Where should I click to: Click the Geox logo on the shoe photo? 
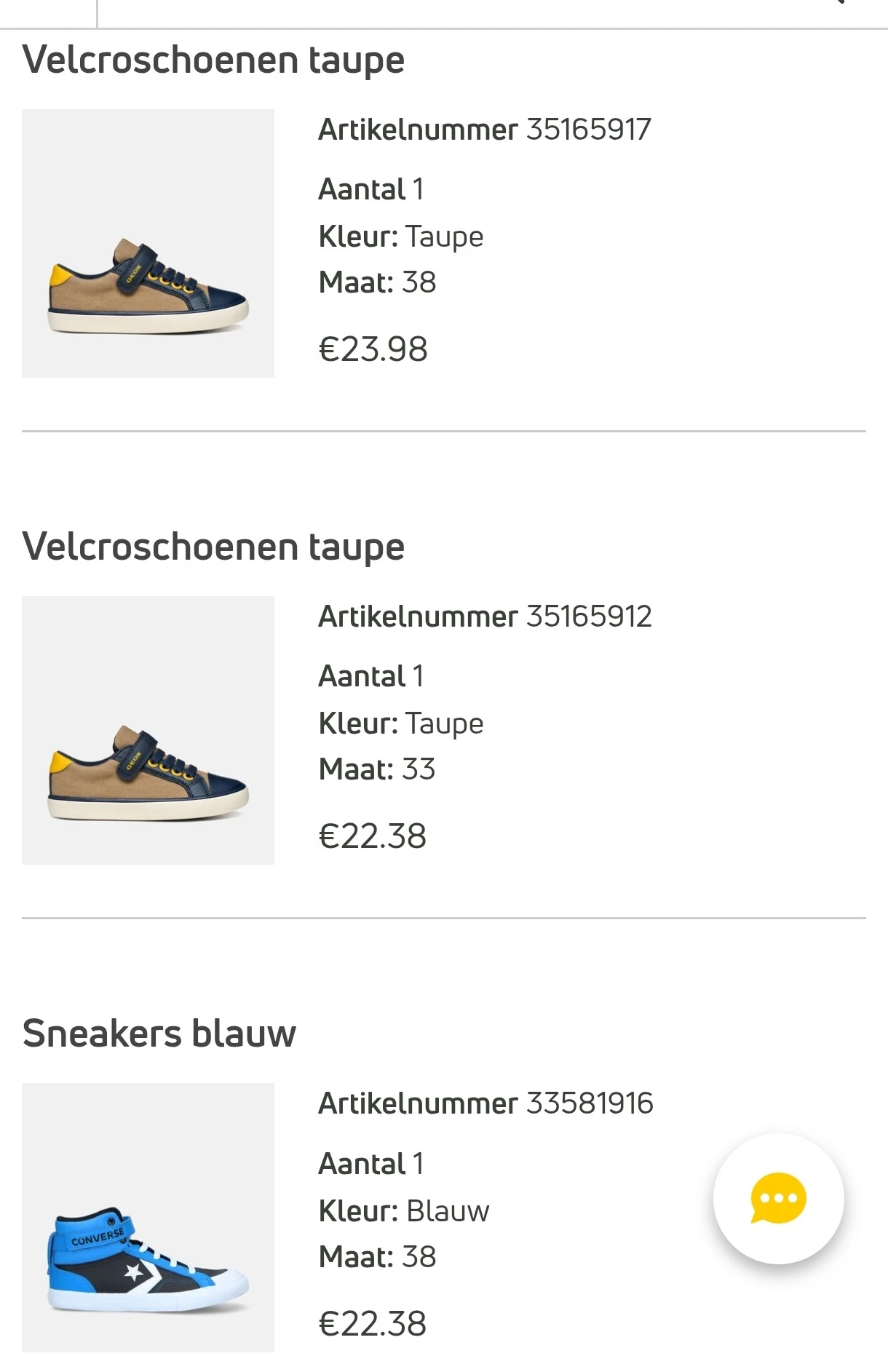(x=135, y=275)
